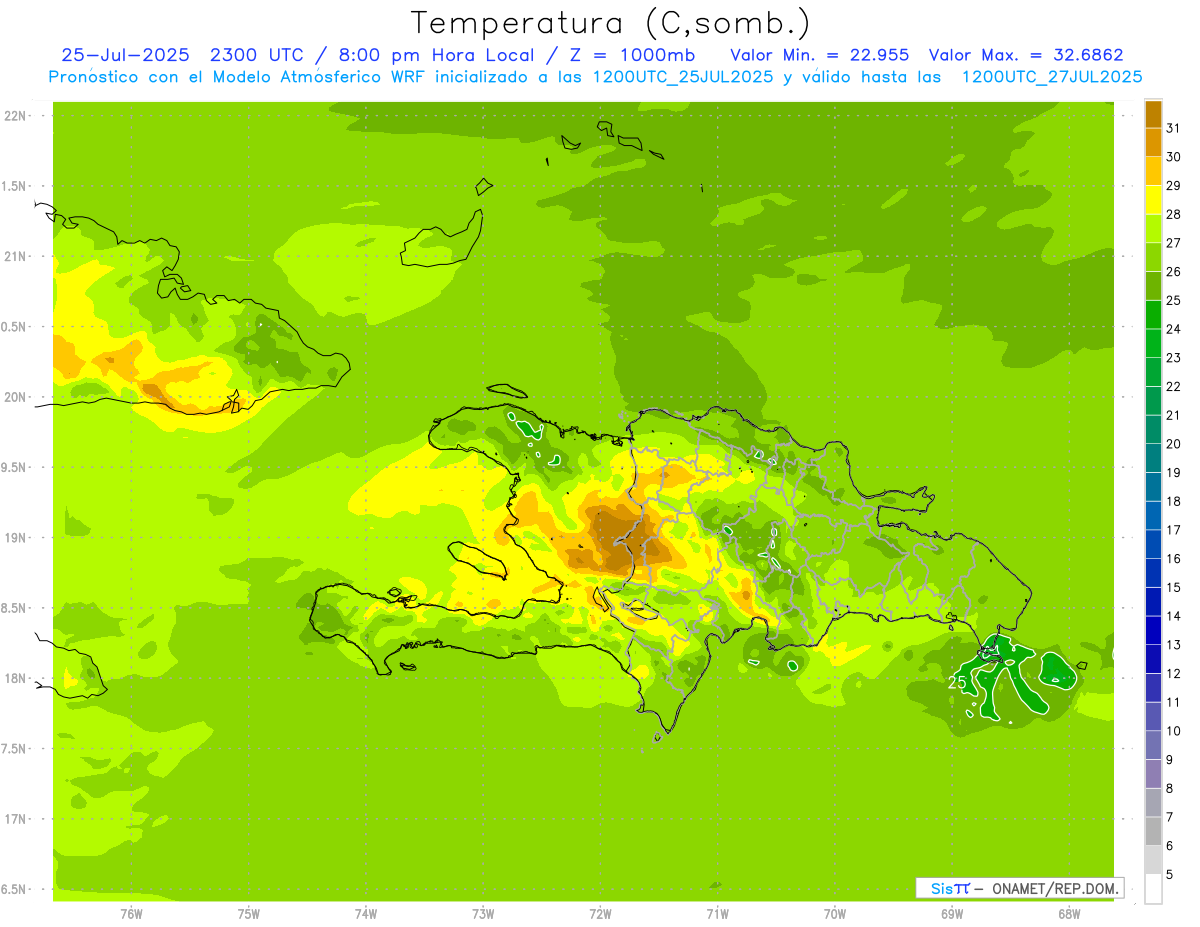Click the '19N' latitude axis label
The height and width of the screenshot is (927, 1200).
[14, 538]
